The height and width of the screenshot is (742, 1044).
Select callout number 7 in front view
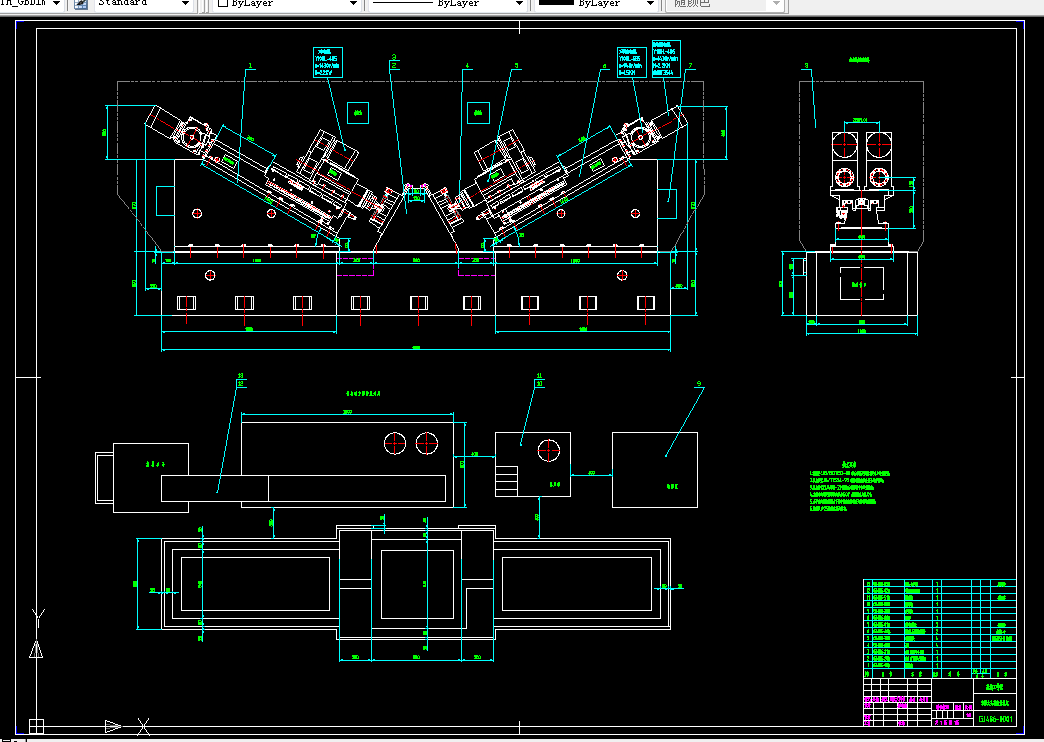tap(690, 66)
